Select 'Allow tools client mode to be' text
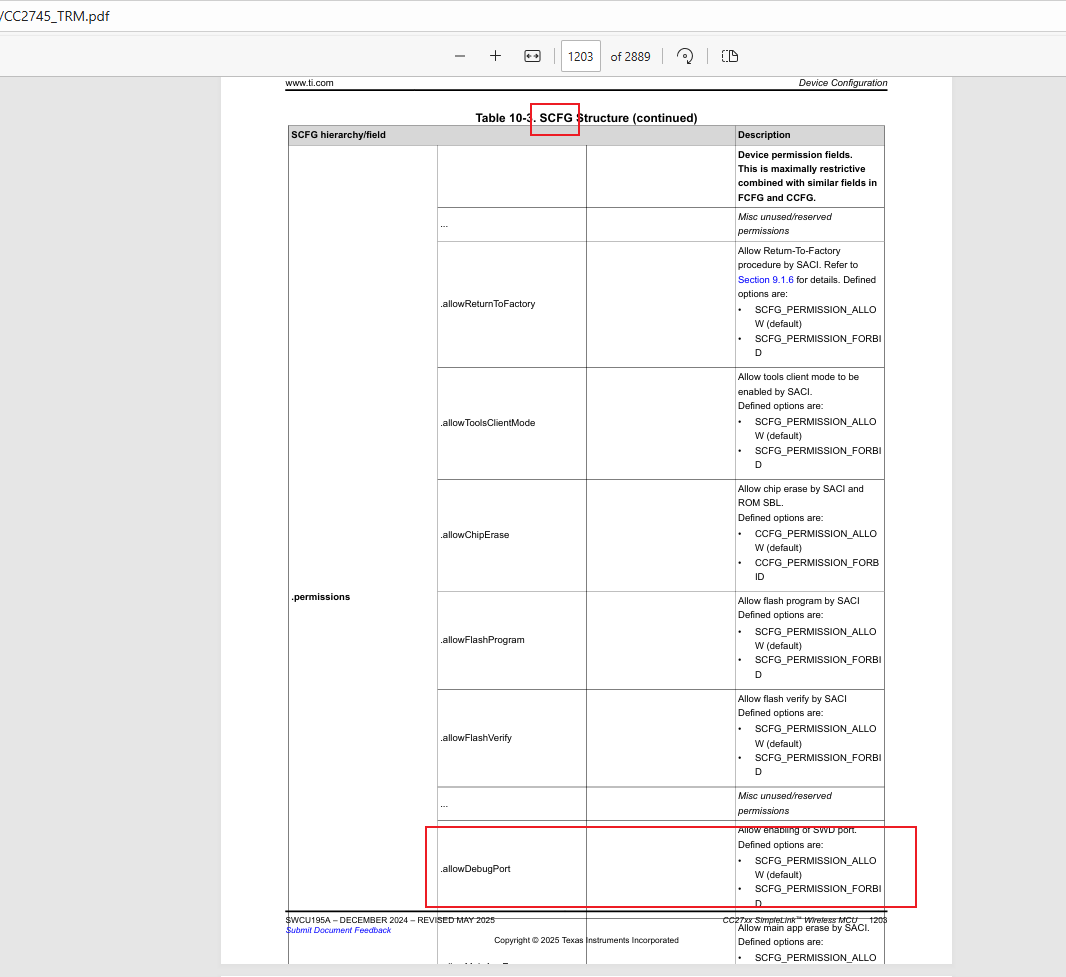The width and height of the screenshot is (1066, 977). tap(798, 377)
